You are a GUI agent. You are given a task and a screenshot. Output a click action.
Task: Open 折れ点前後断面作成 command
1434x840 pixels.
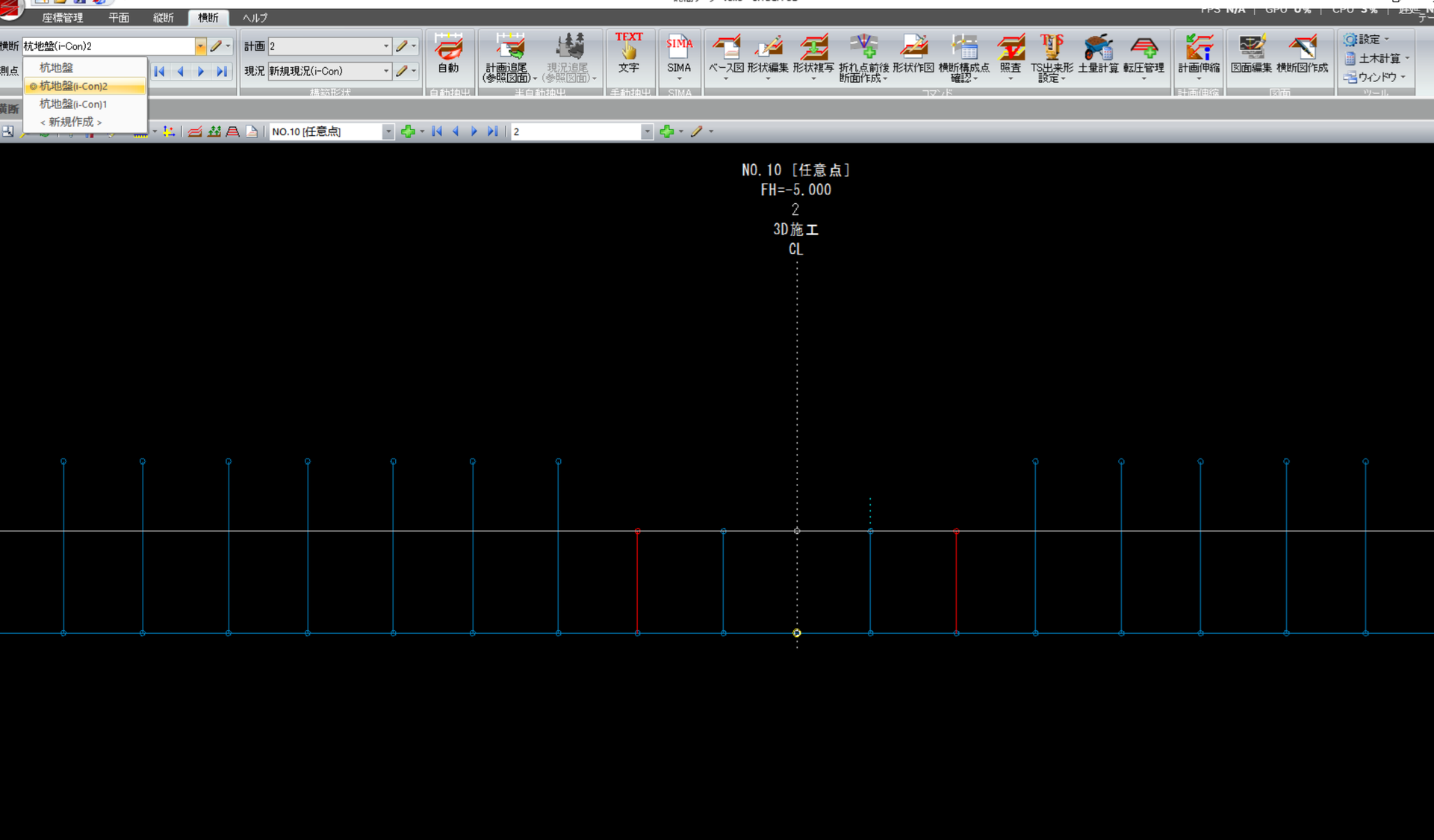863,57
